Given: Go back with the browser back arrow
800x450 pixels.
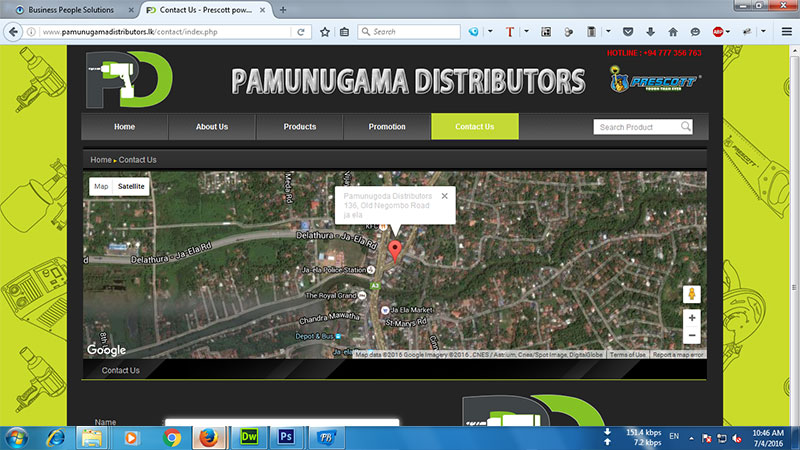Looking at the screenshot, I should 13,32.
